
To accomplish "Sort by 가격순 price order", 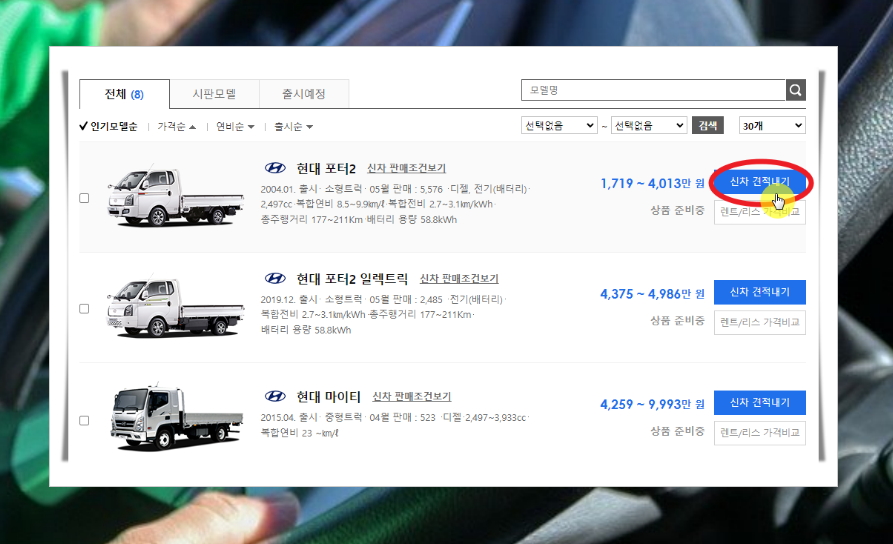I will click(177, 126).
